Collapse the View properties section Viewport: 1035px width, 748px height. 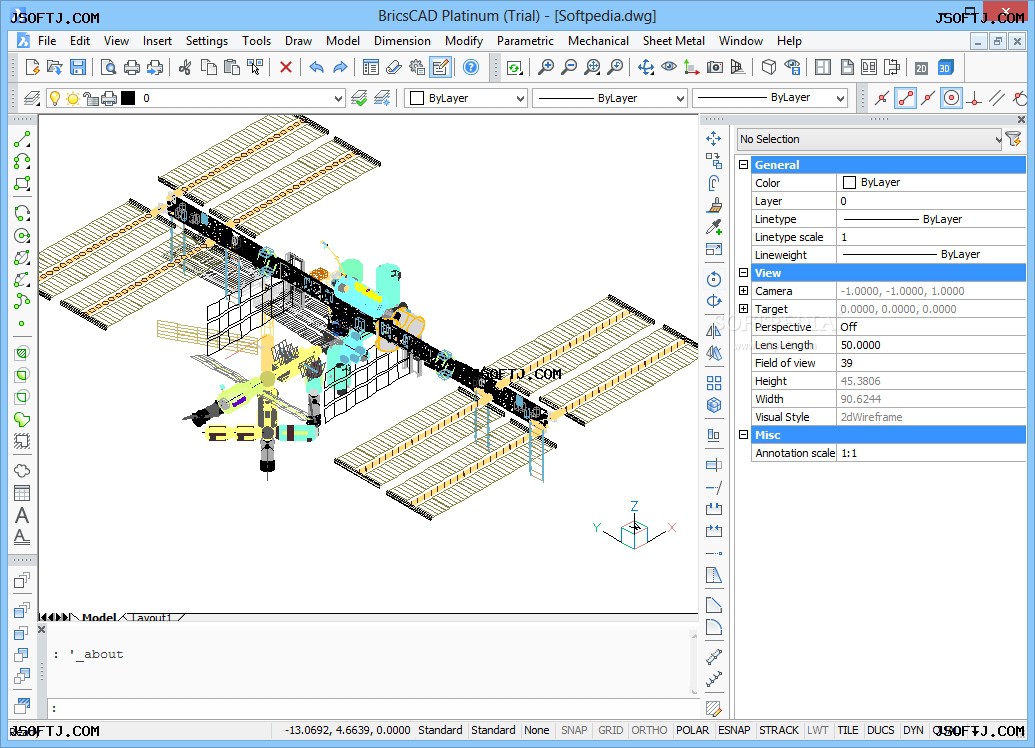(743, 273)
